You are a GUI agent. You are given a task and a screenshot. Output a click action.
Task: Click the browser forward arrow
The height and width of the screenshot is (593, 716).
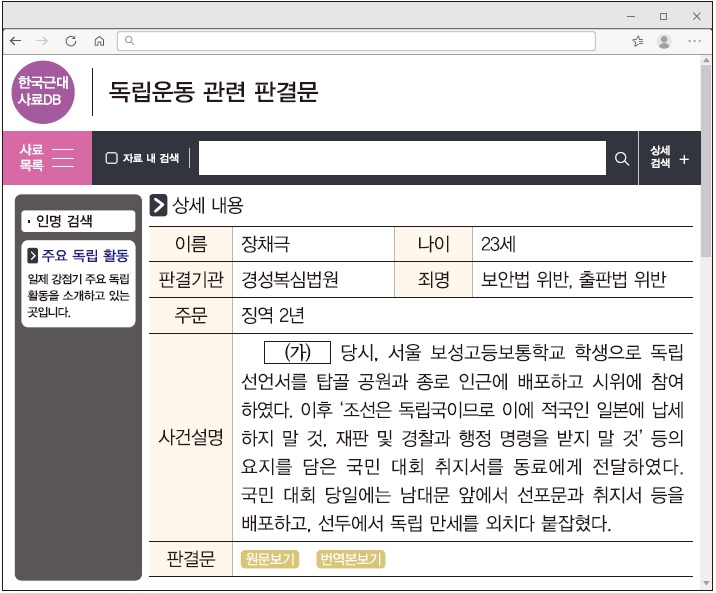[42, 41]
